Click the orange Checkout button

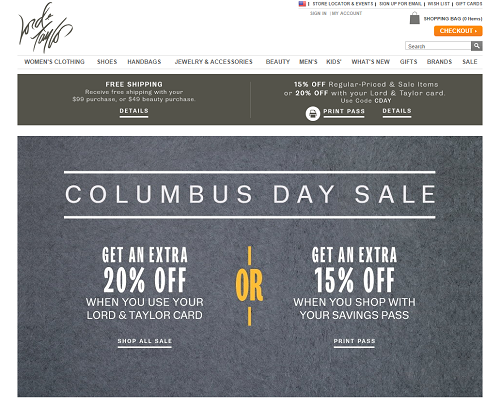[x=458, y=31]
